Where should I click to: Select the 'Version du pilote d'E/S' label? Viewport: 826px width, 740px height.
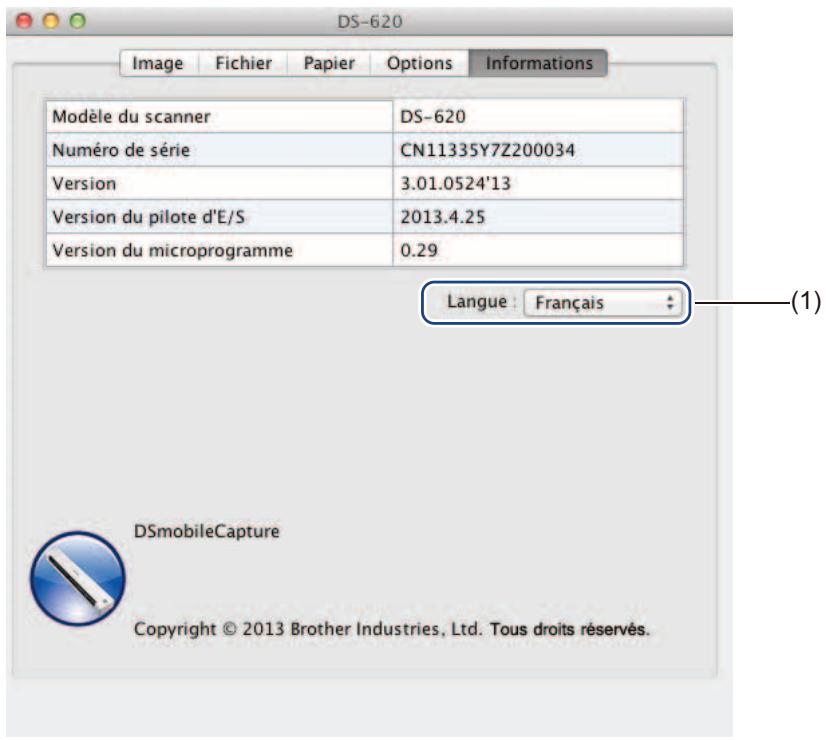149,217
